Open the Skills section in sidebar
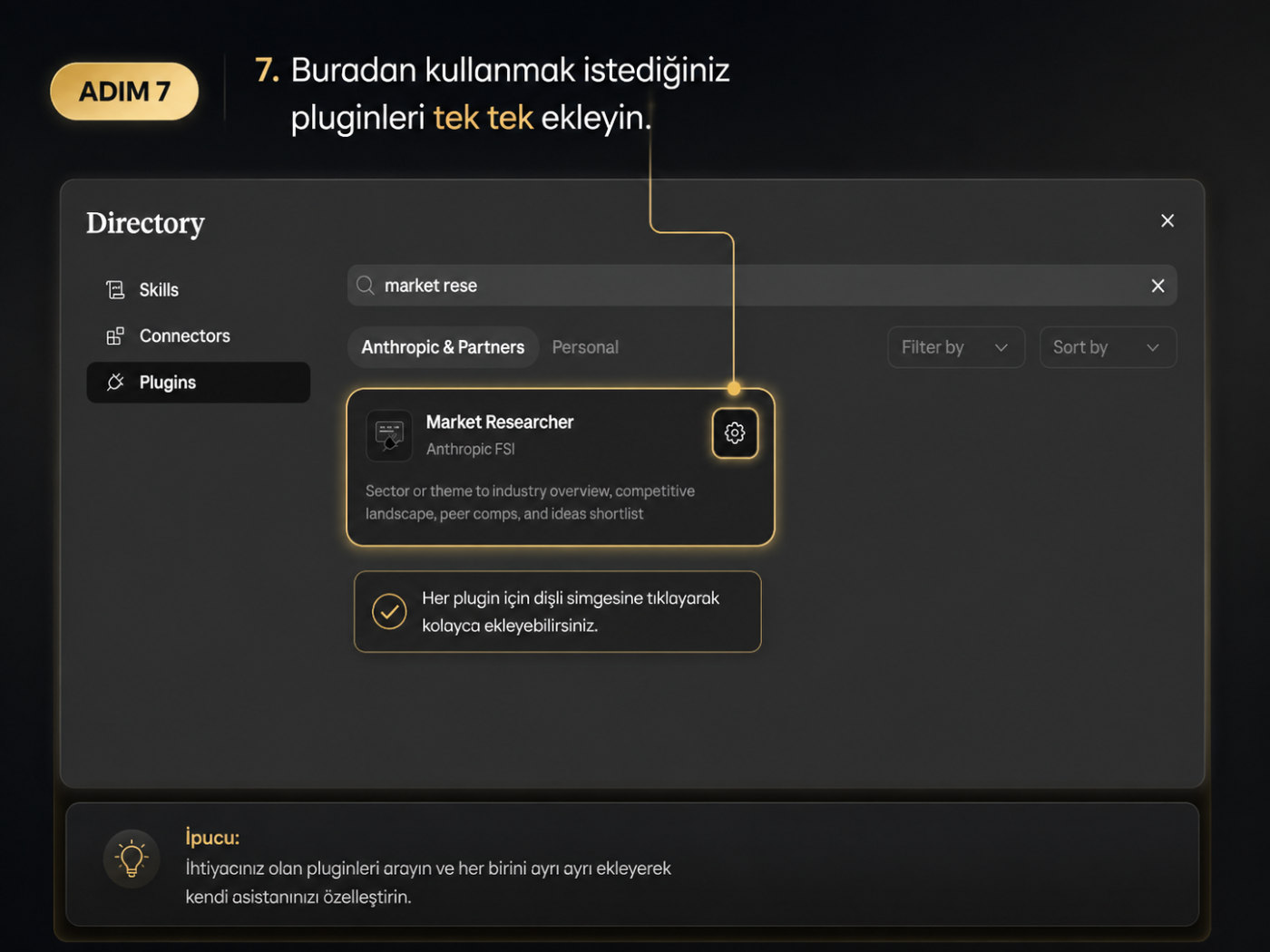This screenshot has width=1270, height=952. [198, 290]
